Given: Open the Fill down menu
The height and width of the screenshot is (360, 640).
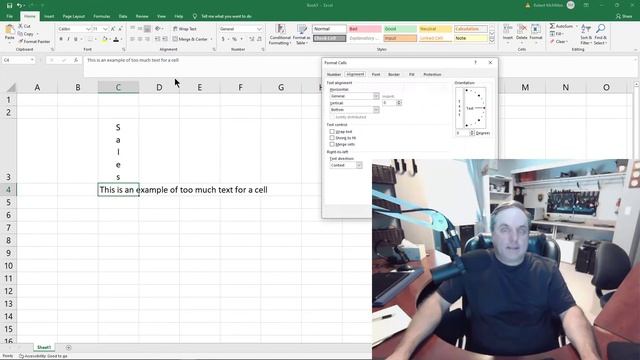Looking at the screenshot, I should tap(557, 34).
